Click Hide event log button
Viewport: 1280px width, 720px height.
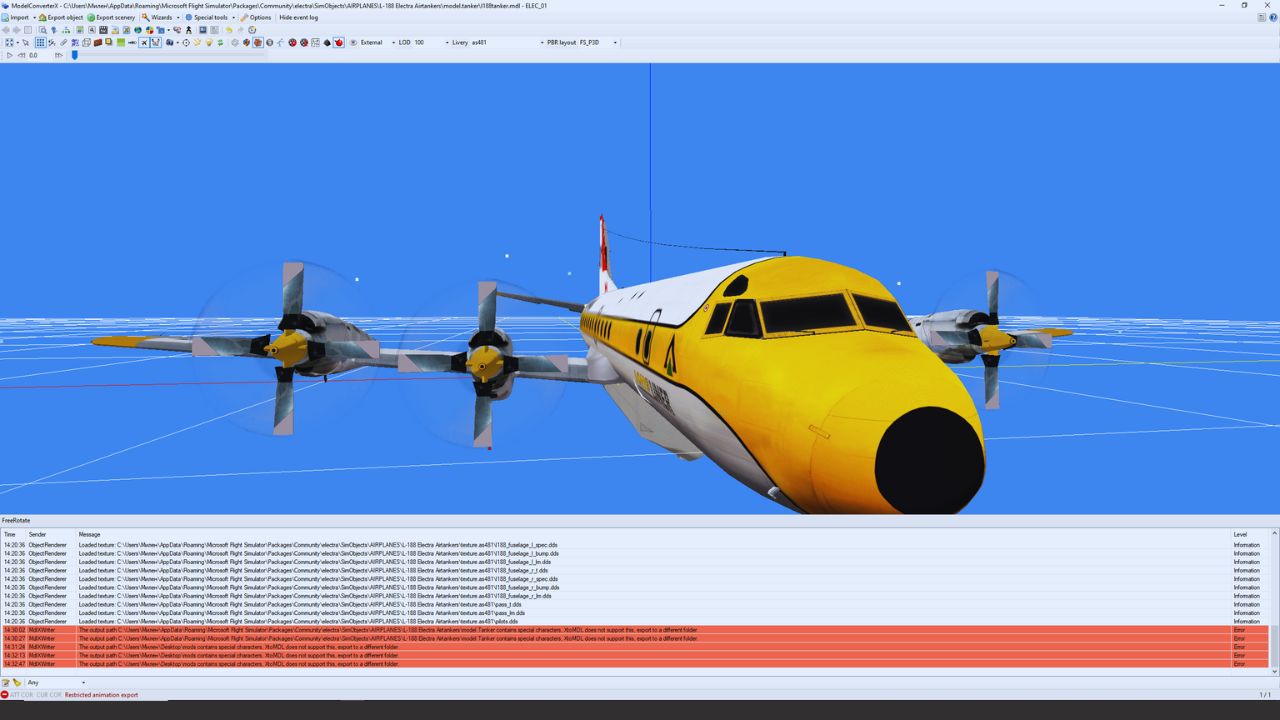click(x=298, y=17)
